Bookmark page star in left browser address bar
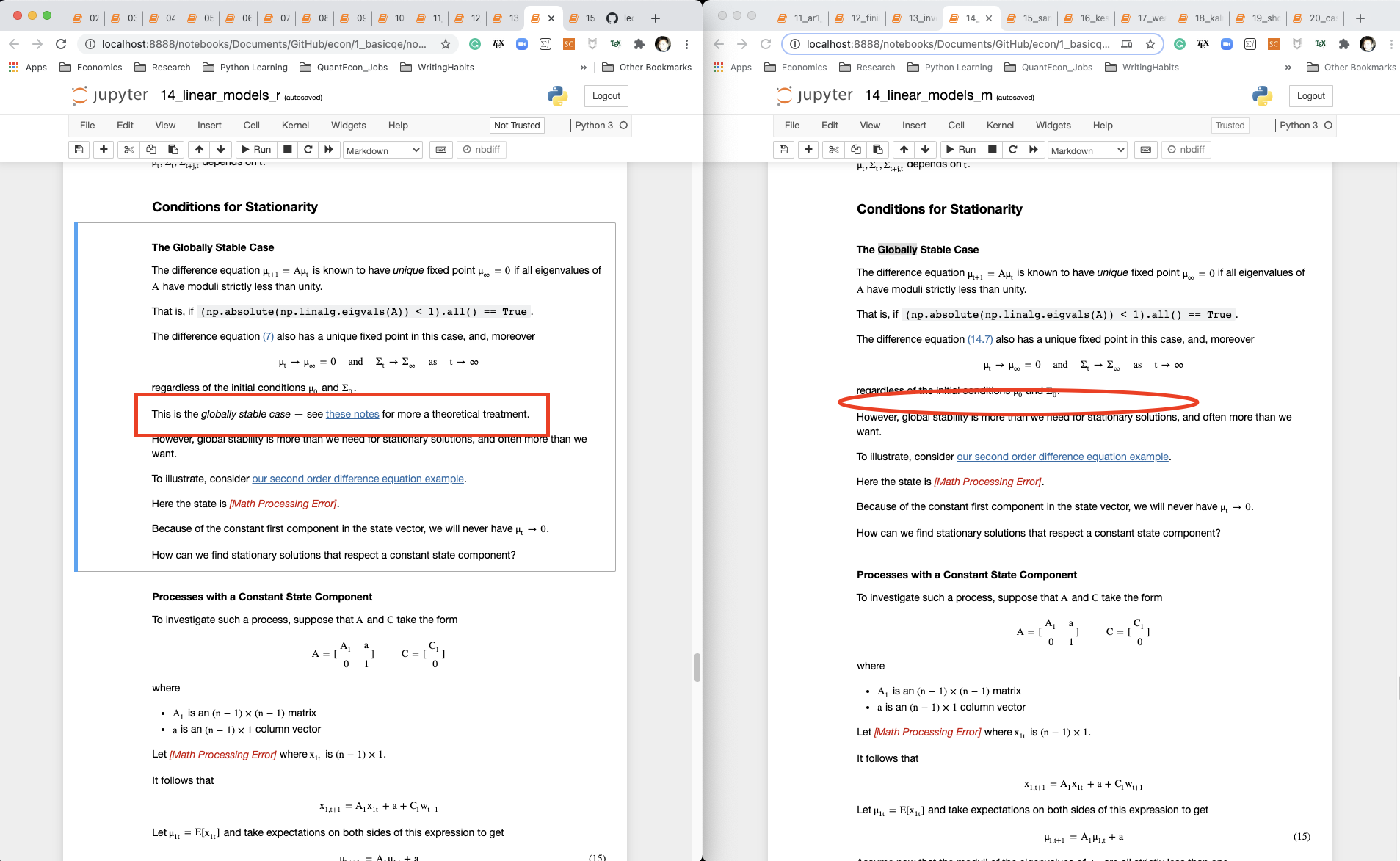 coord(446,44)
